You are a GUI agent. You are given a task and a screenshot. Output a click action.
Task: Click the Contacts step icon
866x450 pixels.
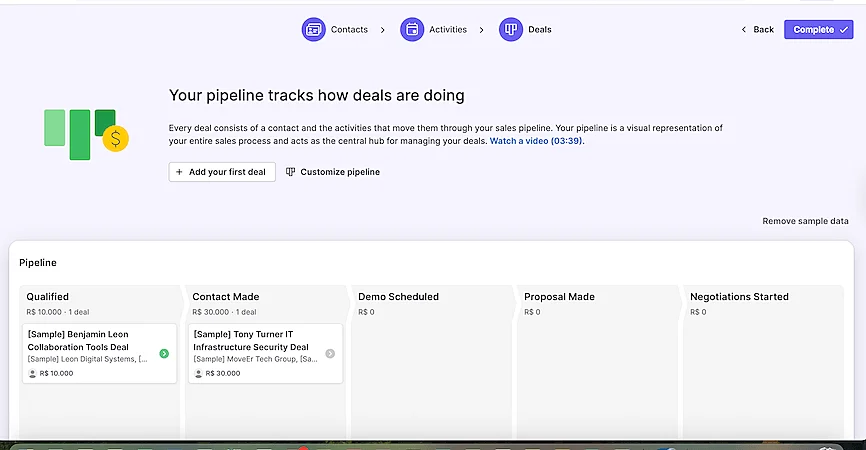pyautogui.click(x=314, y=29)
